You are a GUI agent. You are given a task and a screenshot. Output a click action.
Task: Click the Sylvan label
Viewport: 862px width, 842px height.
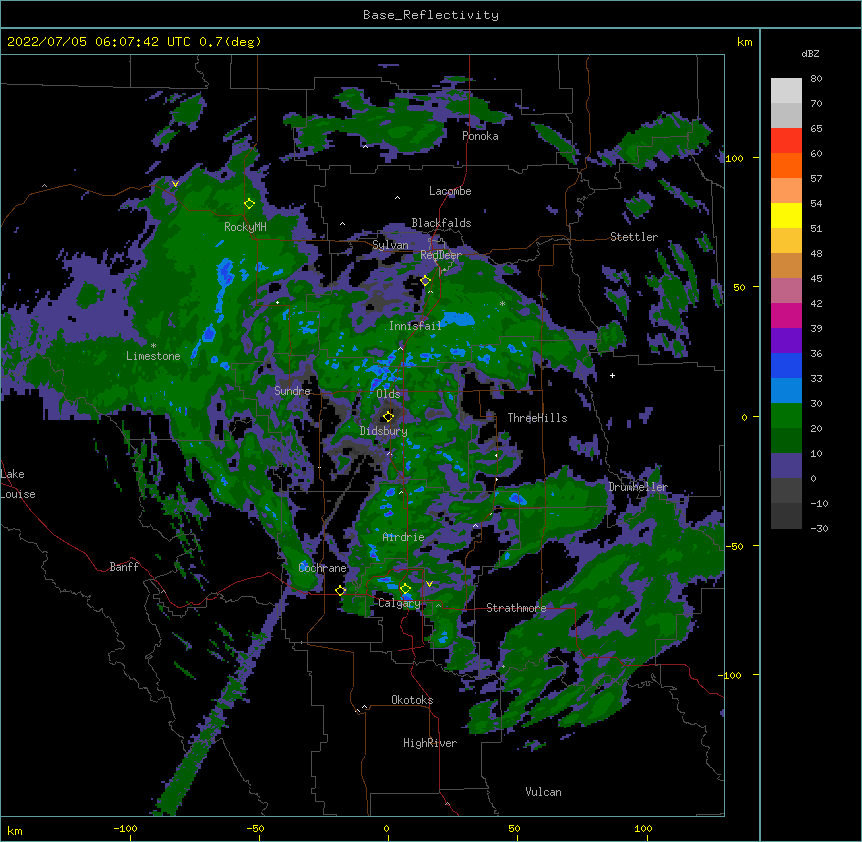click(x=390, y=245)
